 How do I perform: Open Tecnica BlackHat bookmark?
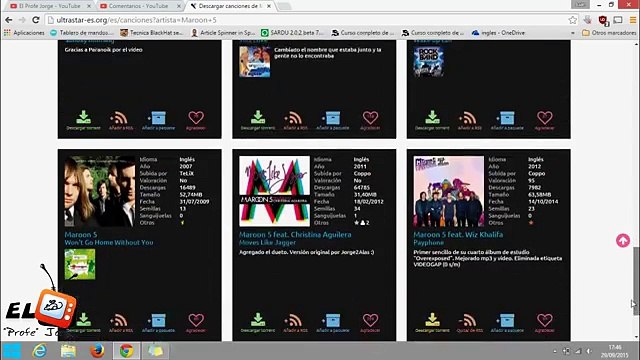pyautogui.click(x=152, y=33)
